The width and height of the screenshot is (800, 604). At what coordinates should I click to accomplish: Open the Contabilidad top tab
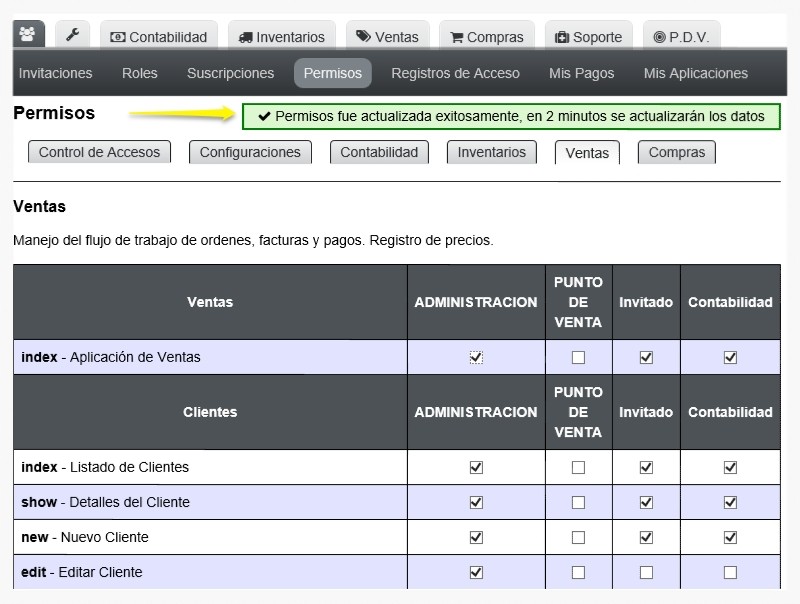159,37
